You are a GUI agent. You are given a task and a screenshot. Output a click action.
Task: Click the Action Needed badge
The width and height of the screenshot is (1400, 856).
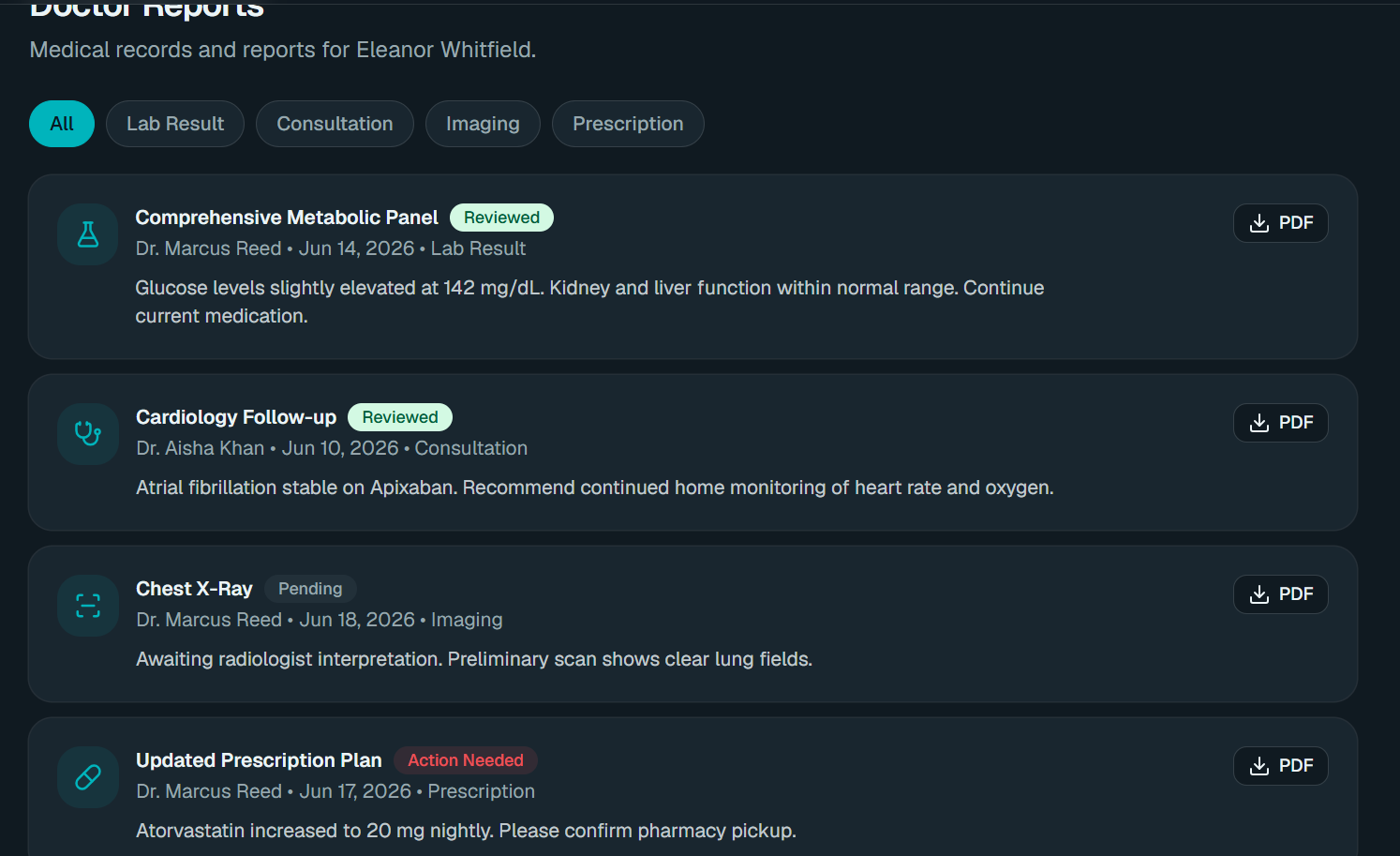[466, 760]
